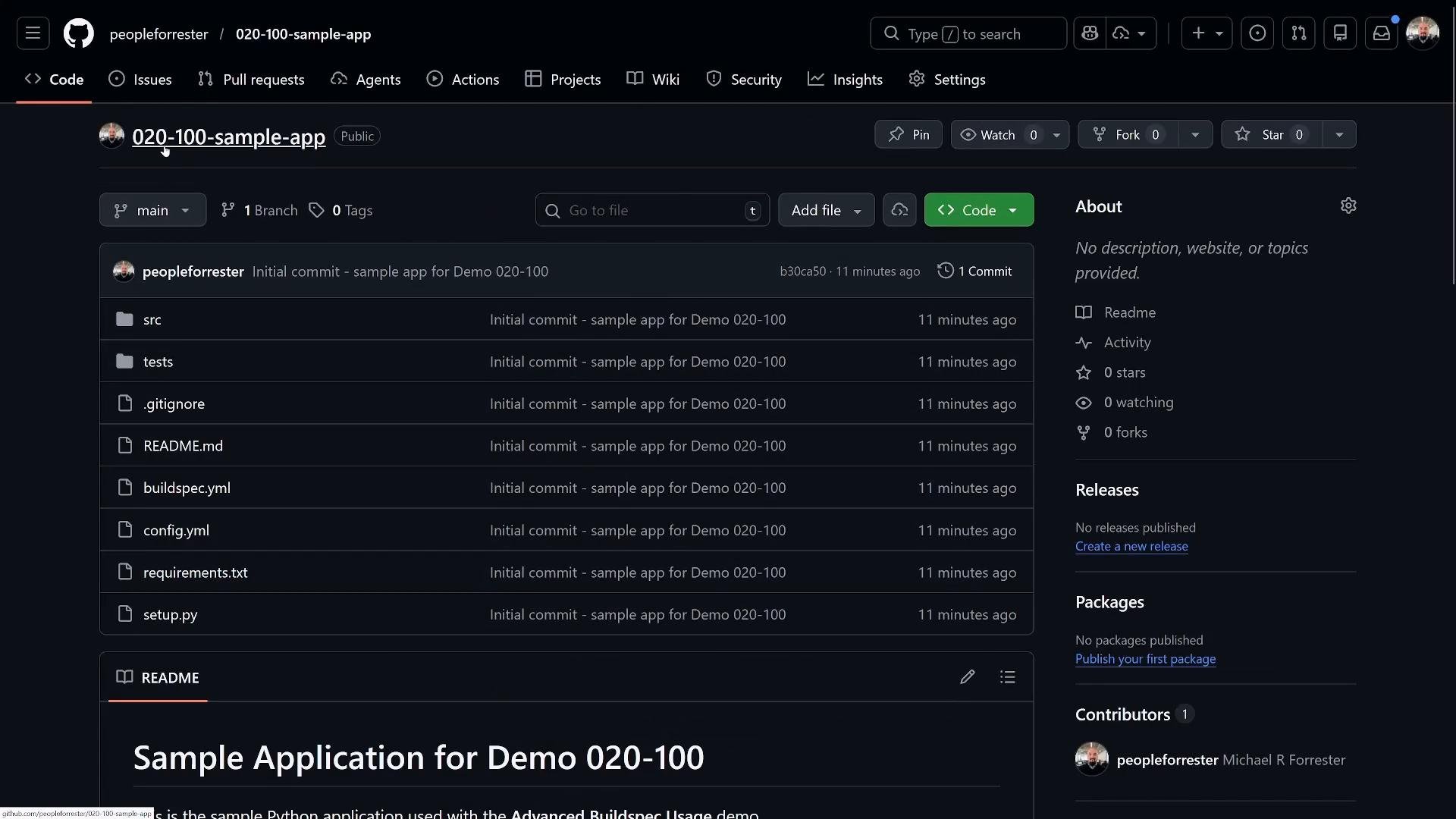Open commit history via 1 Commit
The width and height of the screenshot is (1456, 819).
tap(974, 271)
